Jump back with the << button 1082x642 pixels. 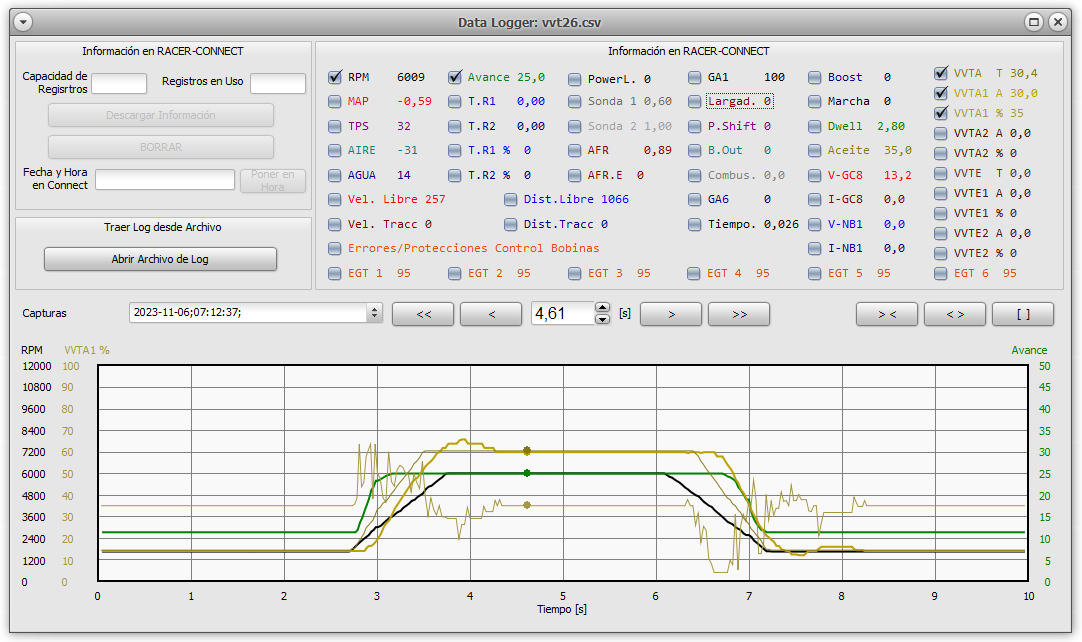(423, 314)
